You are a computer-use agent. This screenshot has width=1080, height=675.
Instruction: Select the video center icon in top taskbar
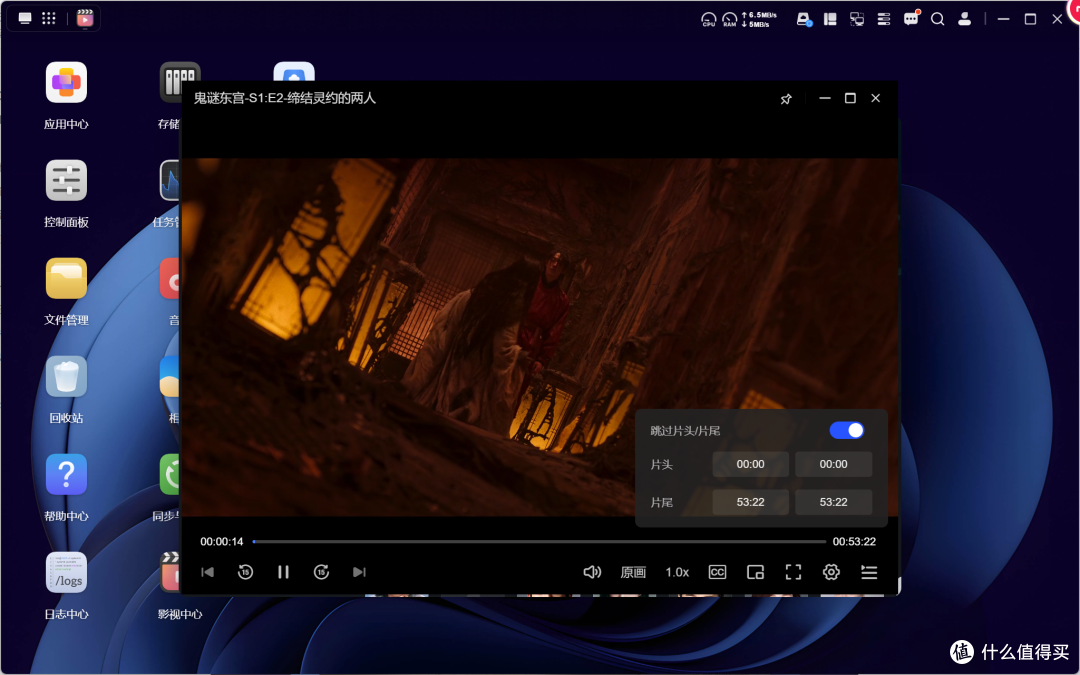[x=85, y=18]
